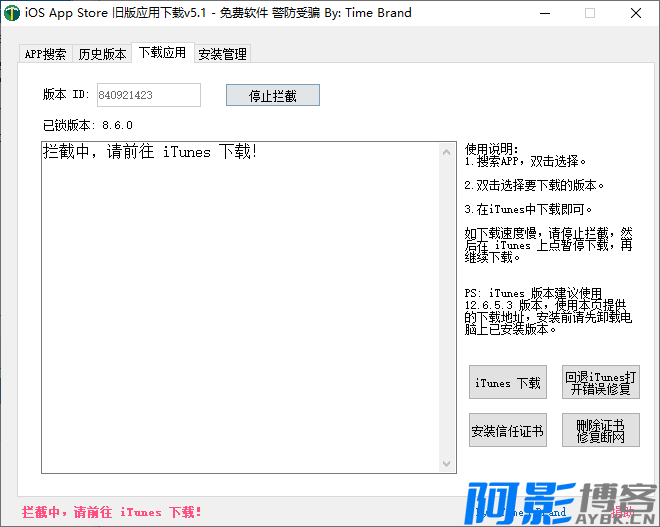Close the iOS App Store download window
The width and height of the screenshot is (660, 527).
click(x=636, y=13)
